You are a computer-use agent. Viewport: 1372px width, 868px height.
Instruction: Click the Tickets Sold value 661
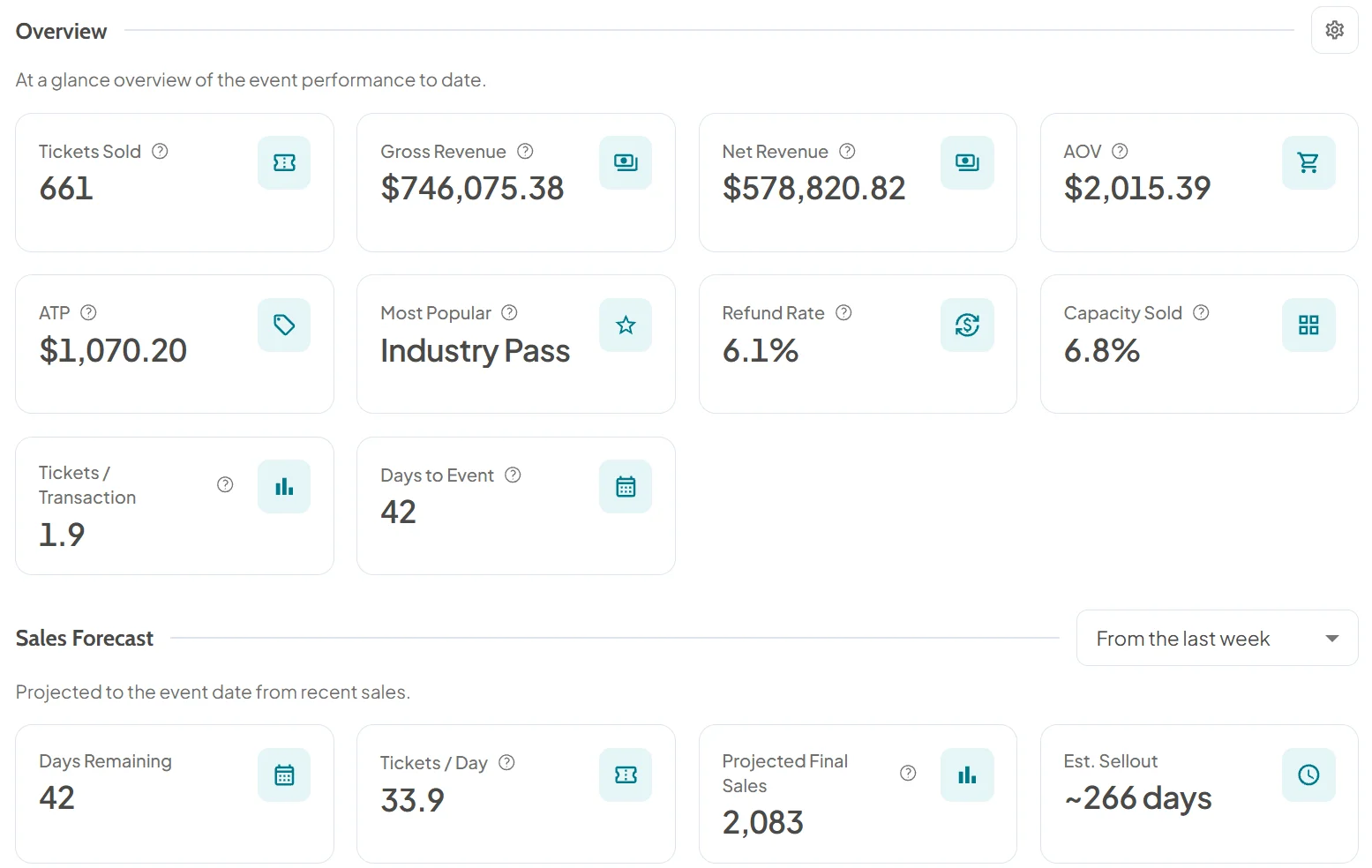tap(66, 188)
